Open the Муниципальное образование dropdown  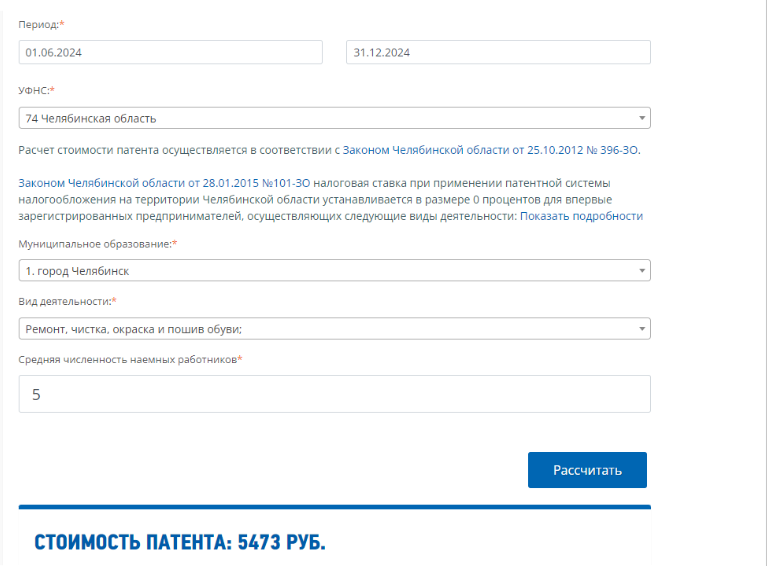click(x=335, y=271)
